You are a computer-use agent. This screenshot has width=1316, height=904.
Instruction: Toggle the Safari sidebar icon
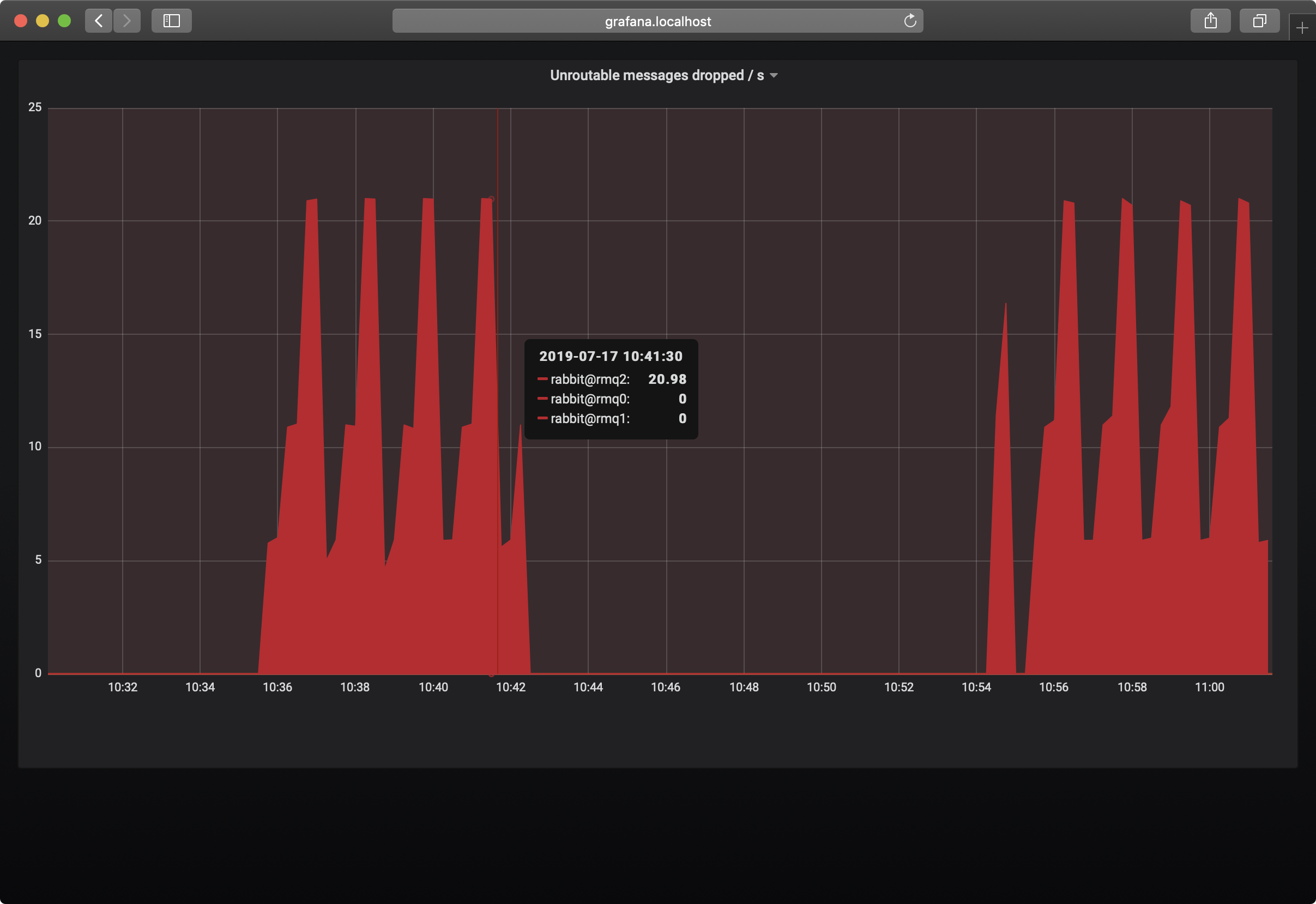tap(171, 21)
